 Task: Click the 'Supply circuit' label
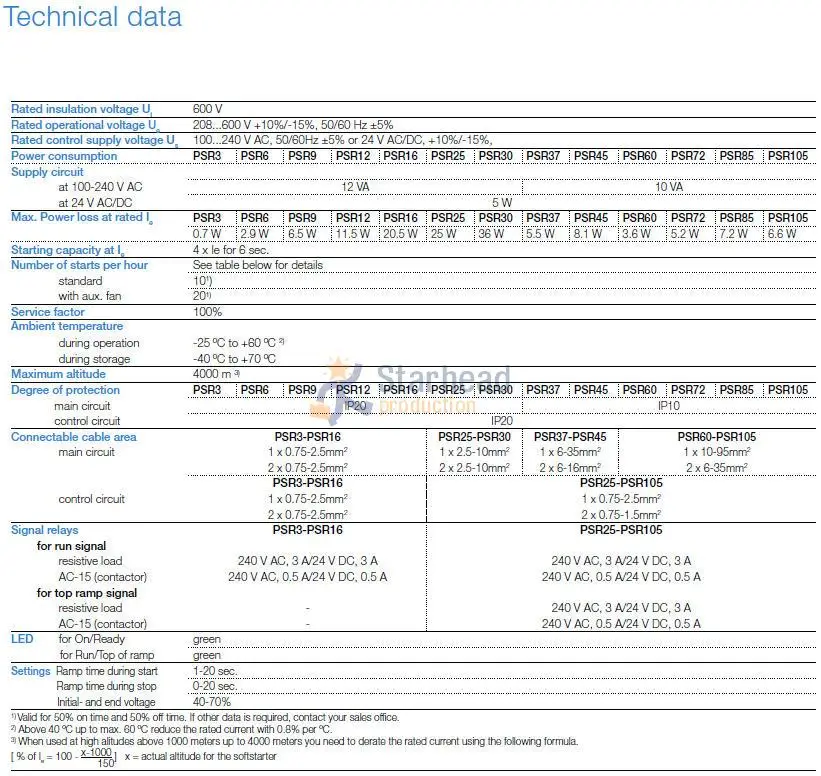(47, 172)
